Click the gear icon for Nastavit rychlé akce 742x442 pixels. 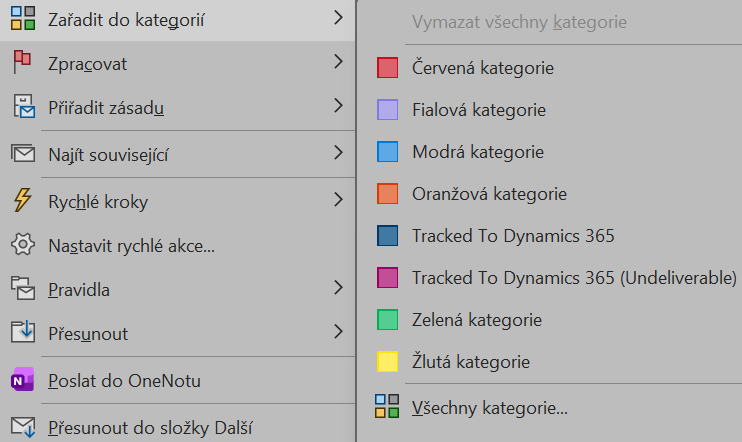click(22, 245)
